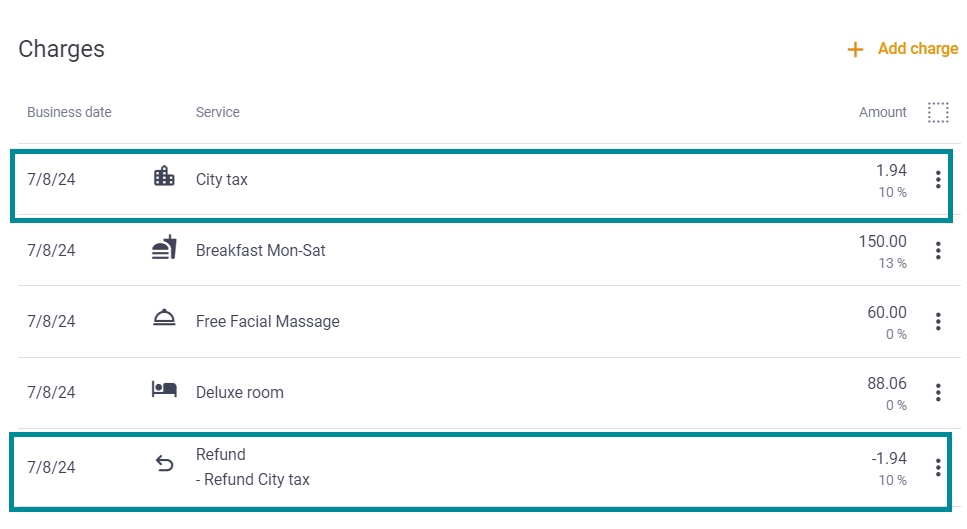Image resolution: width=967 pixels, height=529 pixels.
Task: Click the Amount column header
Action: 883,112
